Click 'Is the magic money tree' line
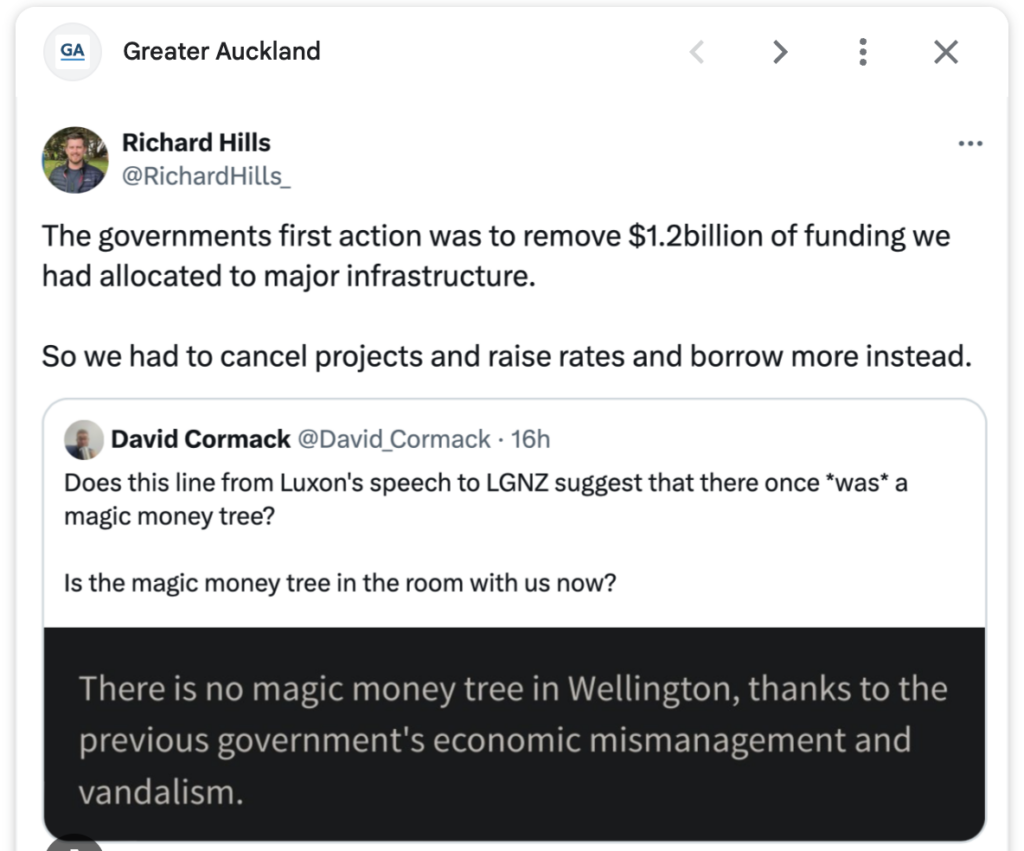Image resolution: width=1024 pixels, height=851 pixels. 340,582
